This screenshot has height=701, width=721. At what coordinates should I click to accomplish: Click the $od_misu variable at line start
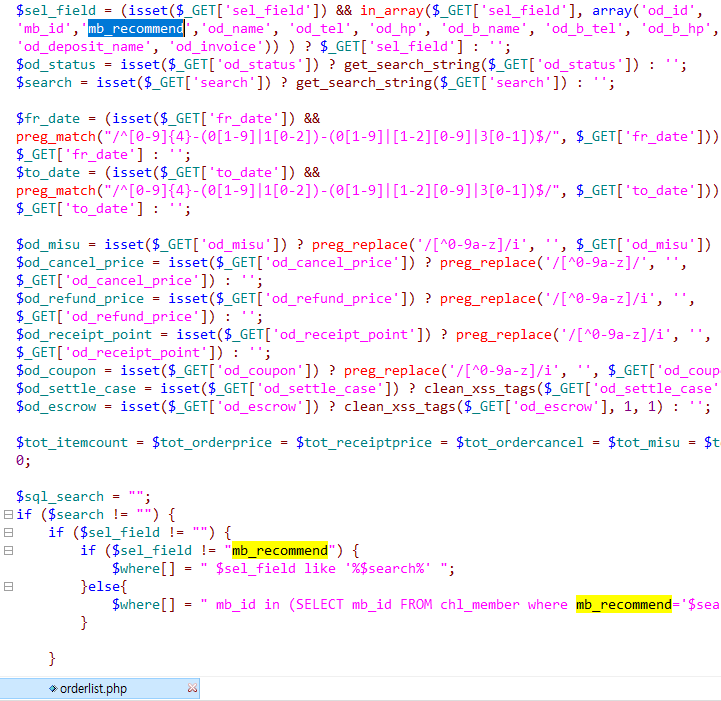pyautogui.click(x=49, y=245)
